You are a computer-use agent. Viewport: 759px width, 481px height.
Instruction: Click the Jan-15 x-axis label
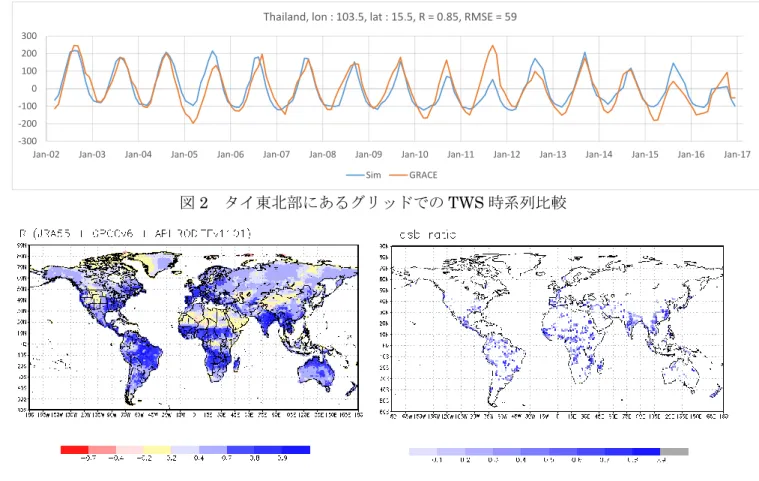click(645, 154)
